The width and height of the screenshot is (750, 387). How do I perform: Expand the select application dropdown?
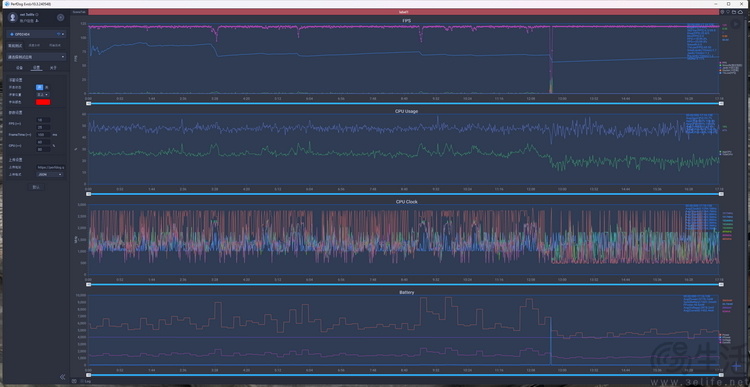(36, 56)
